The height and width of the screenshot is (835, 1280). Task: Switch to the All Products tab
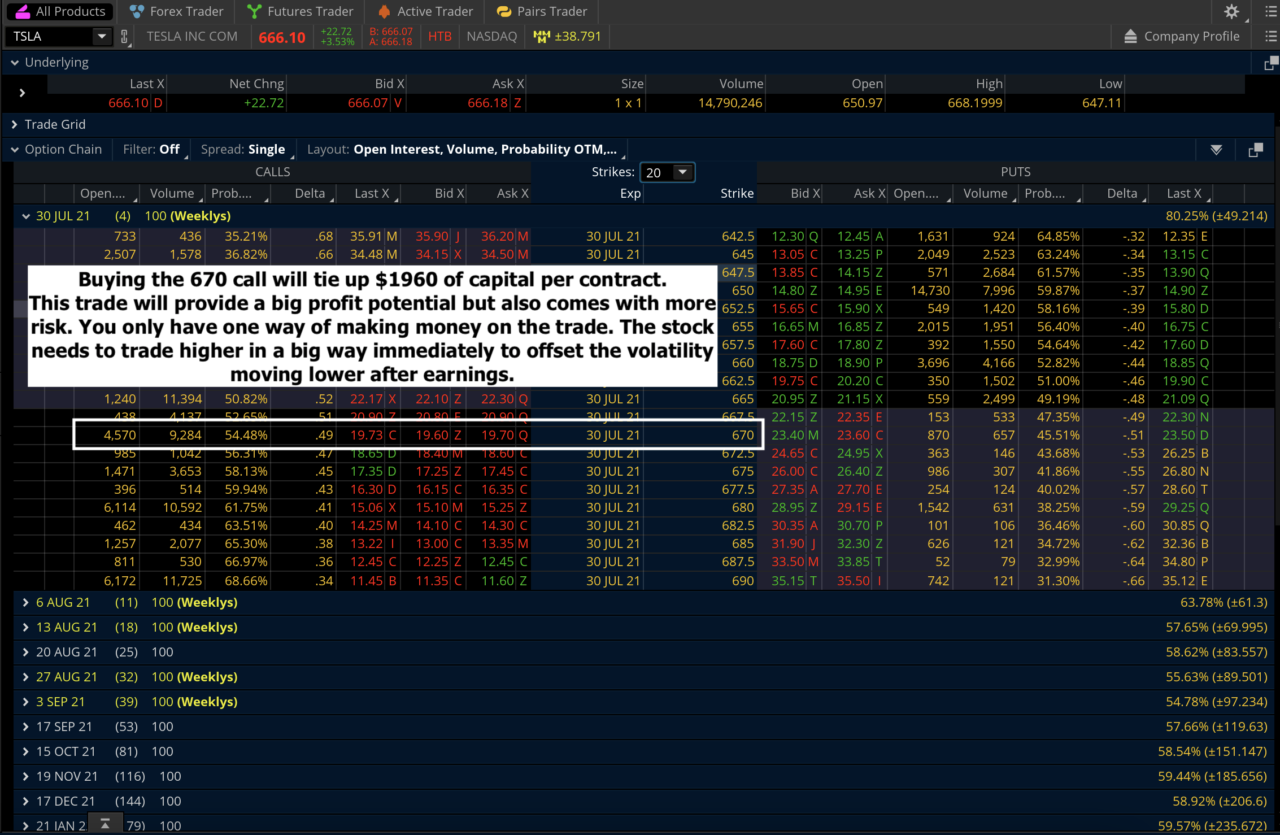pos(58,12)
